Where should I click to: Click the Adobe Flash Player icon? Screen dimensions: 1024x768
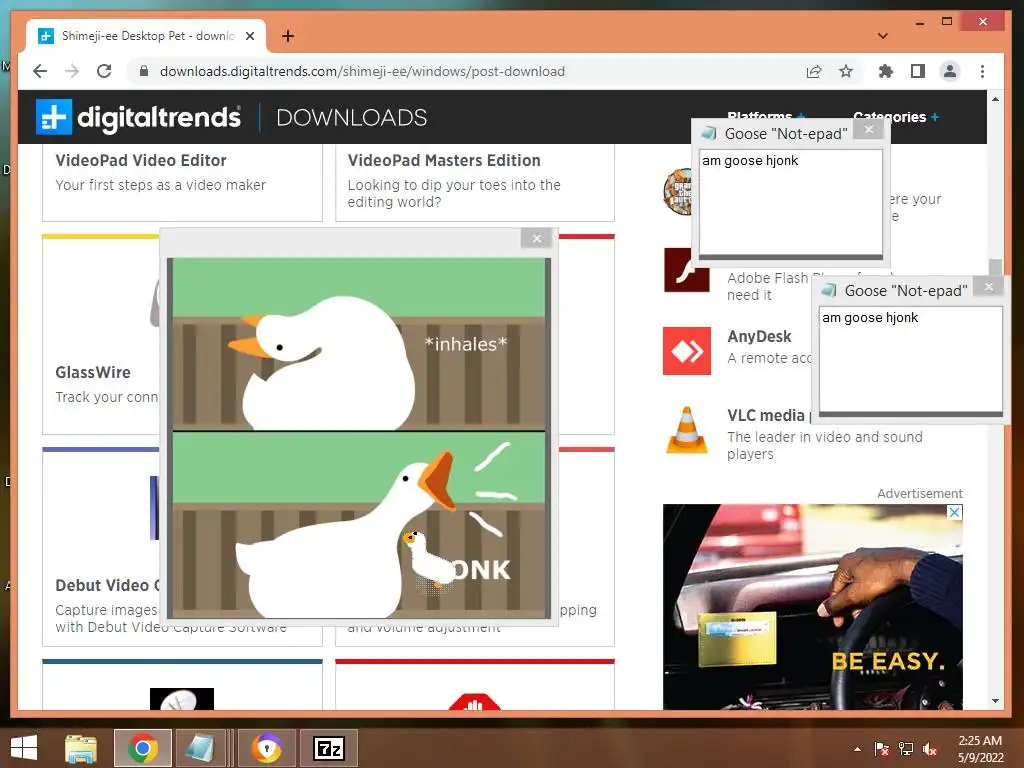coord(686,270)
